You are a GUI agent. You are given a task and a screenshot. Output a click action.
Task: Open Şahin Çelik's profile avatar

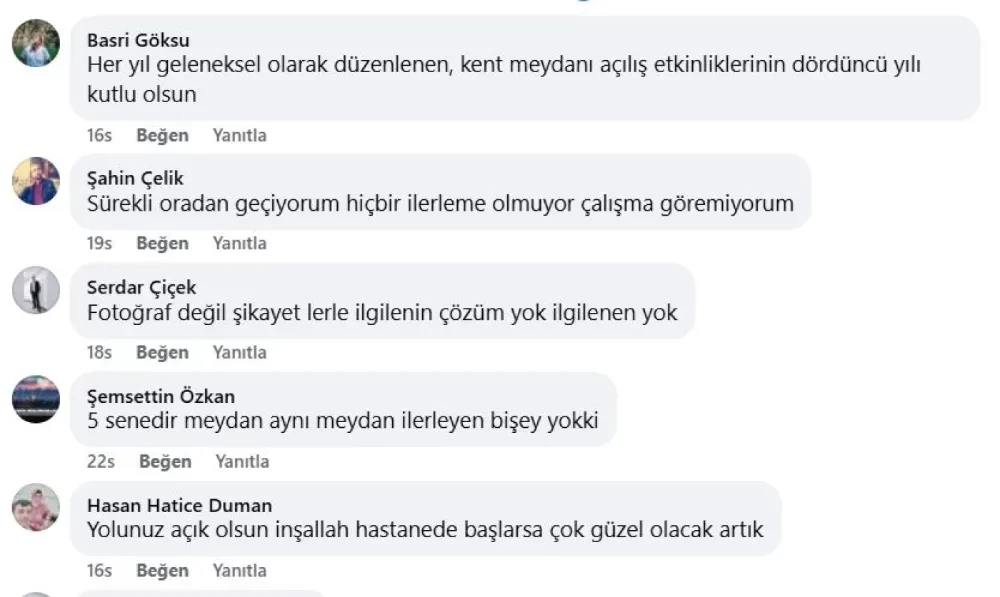click(x=36, y=181)
